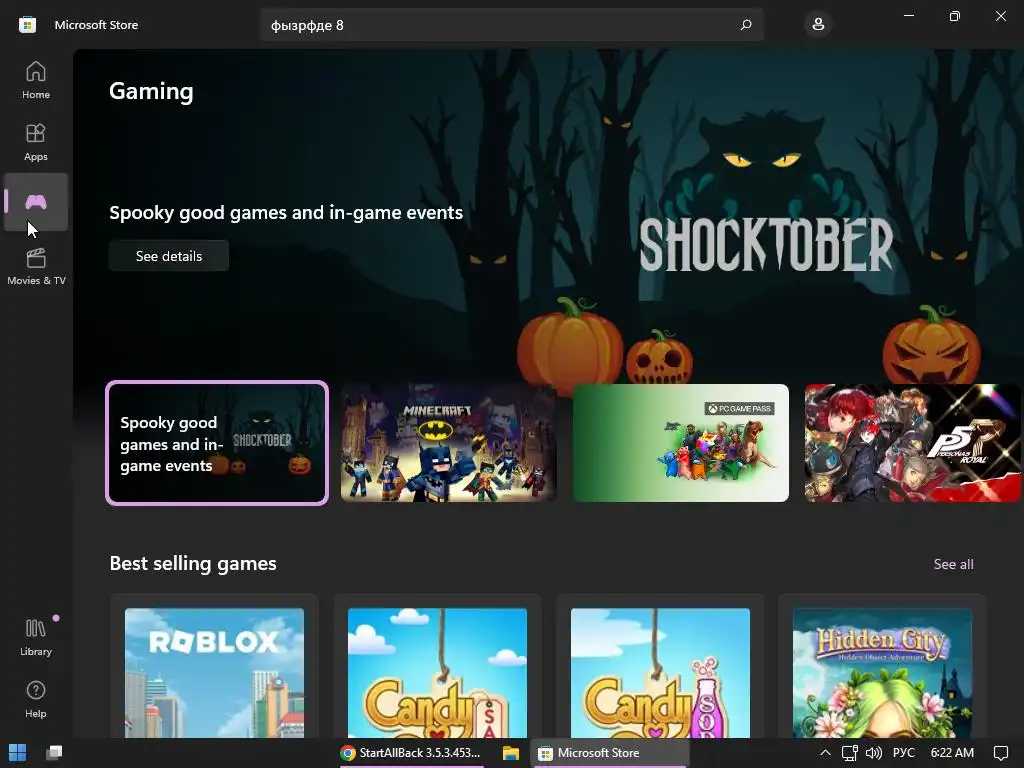Go to Apps section
The height and width of the screenshot is (768, 1024).
(x=36, y=142)
